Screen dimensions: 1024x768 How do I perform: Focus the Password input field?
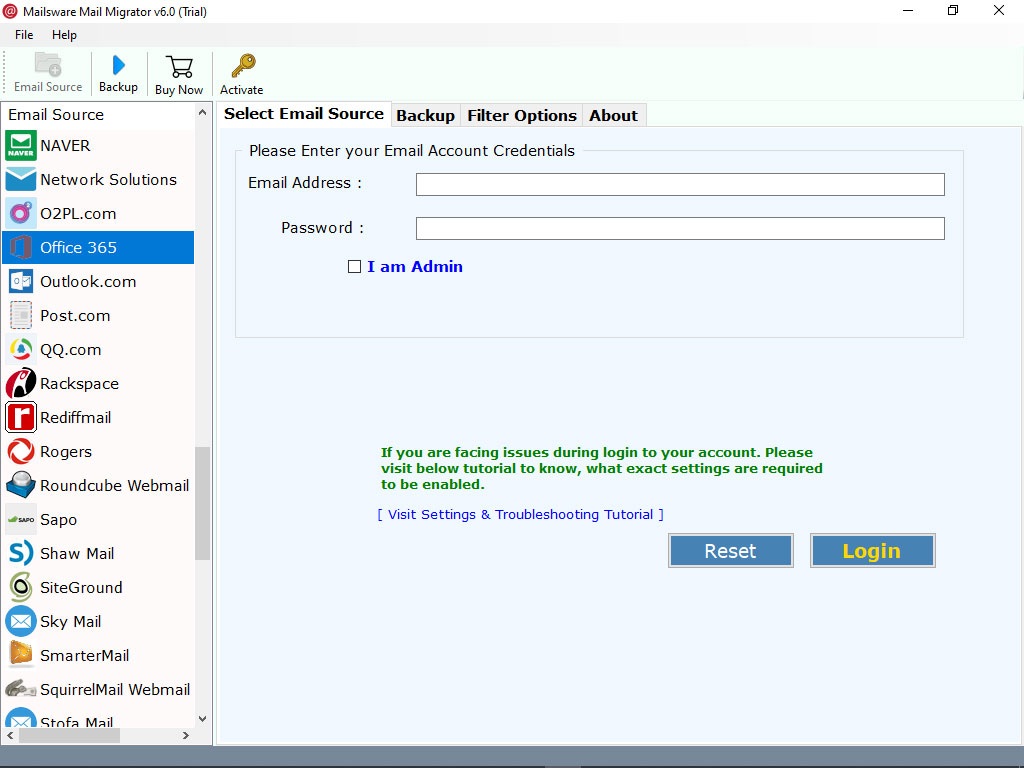680,229
